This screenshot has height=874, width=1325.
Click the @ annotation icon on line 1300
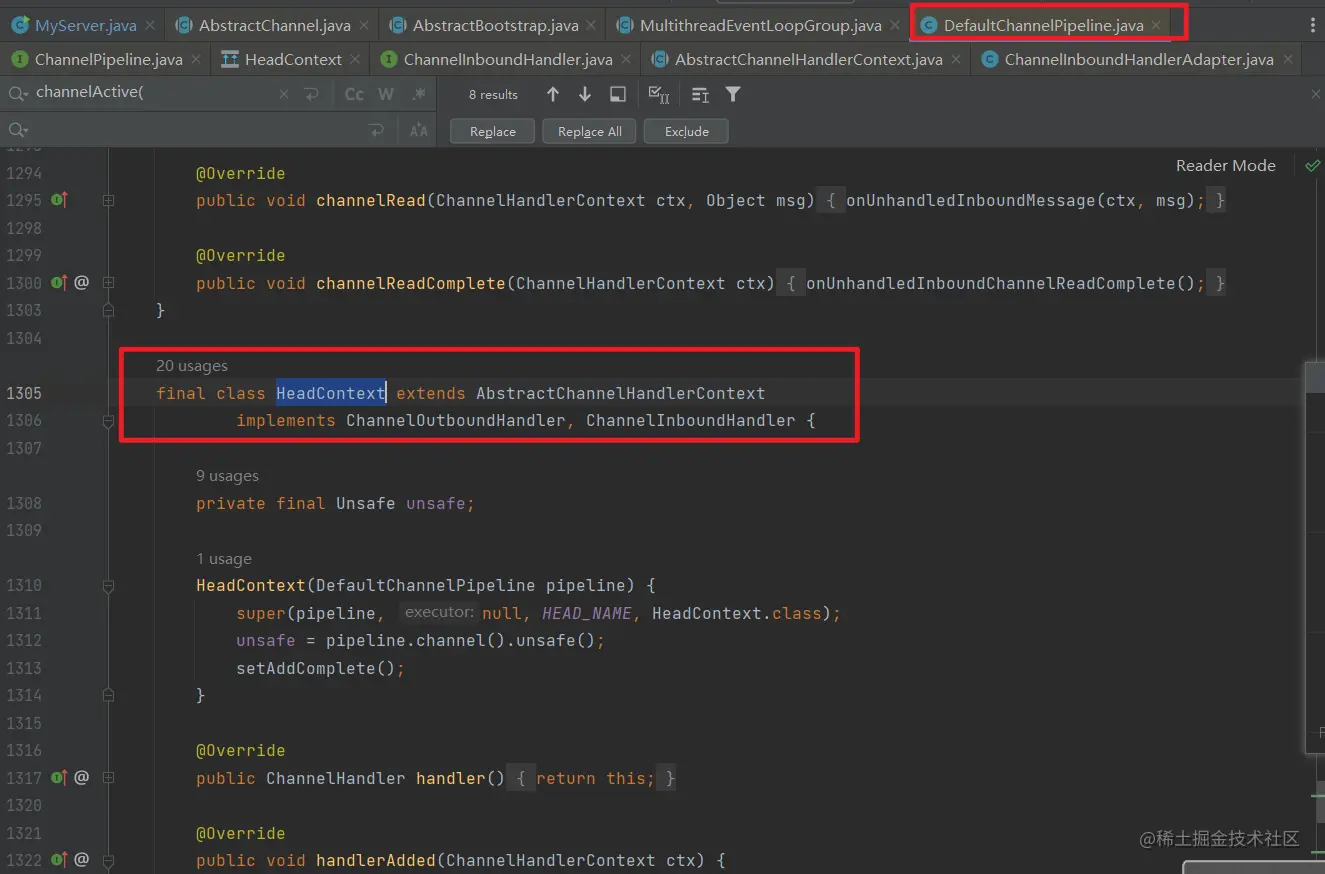pos(82,283)
